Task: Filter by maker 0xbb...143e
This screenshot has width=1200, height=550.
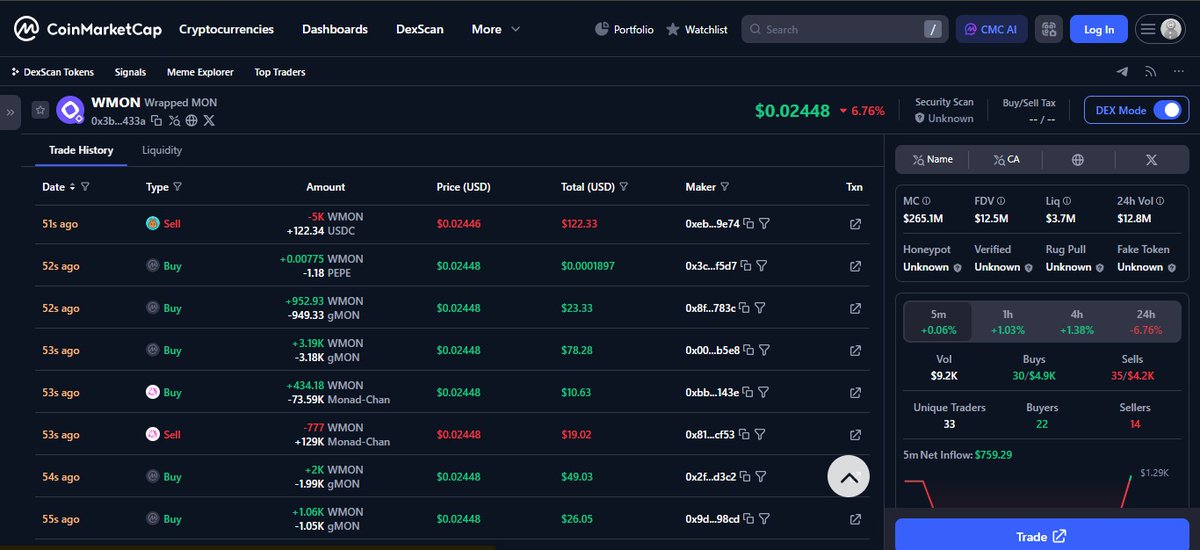Action: point(764,393)
